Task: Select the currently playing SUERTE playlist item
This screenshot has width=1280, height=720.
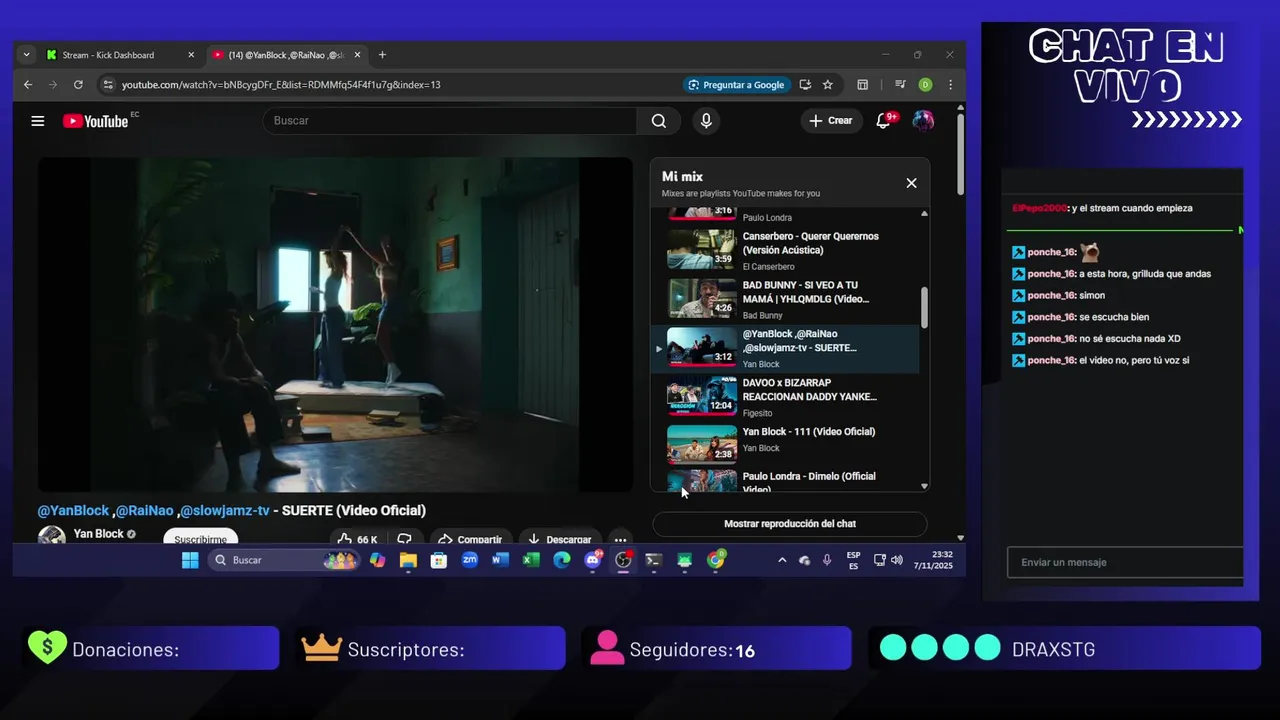Action: click(784, 348)
